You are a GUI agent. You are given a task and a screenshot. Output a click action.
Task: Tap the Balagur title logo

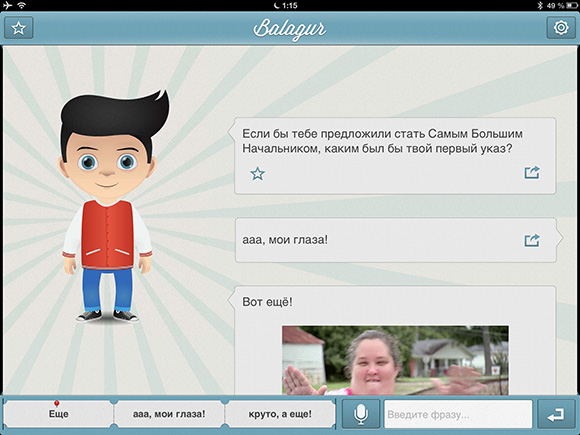(x=290, y=29)
